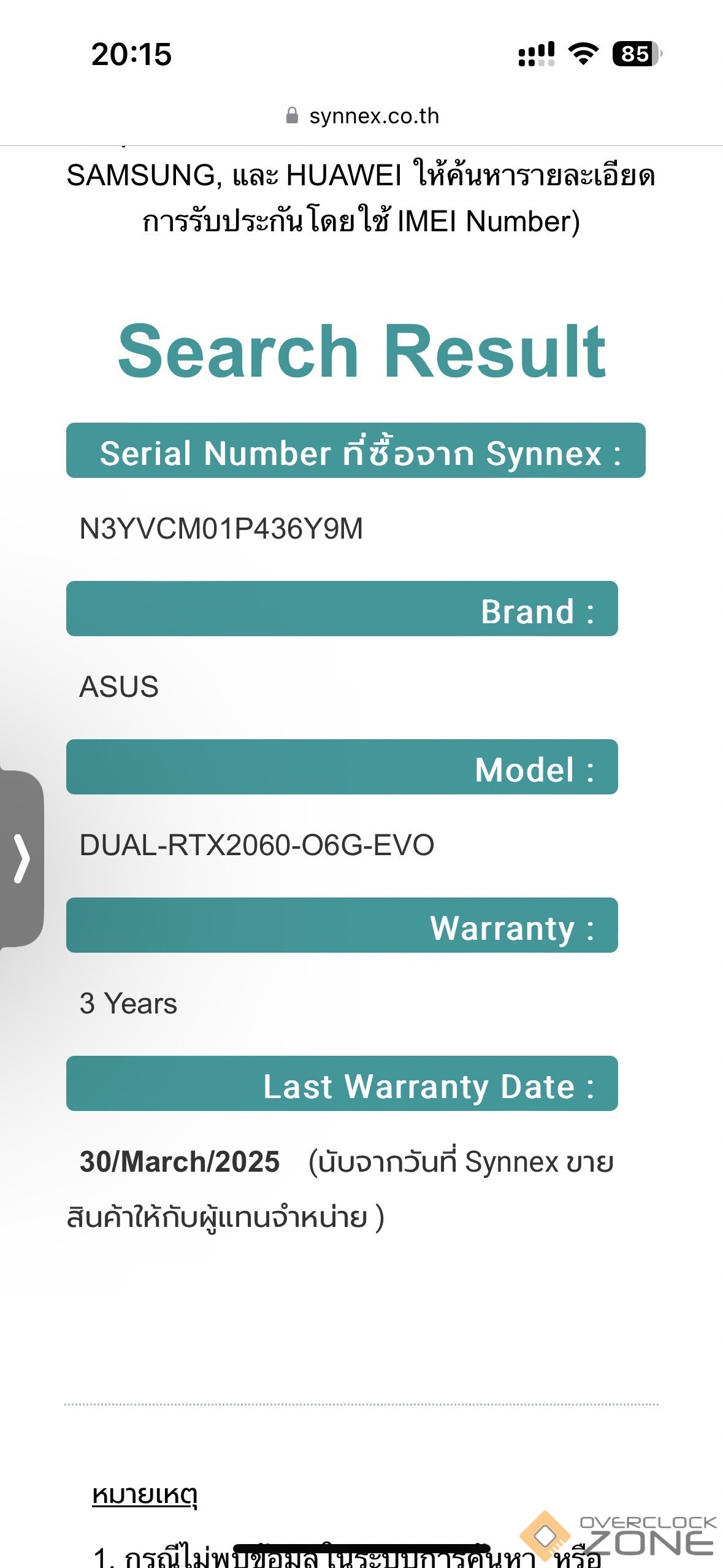The width and height of the screenshot is (723, 1568).
Task: Tap the Wi-Fi status icon
Action: (x=583, y=54)
